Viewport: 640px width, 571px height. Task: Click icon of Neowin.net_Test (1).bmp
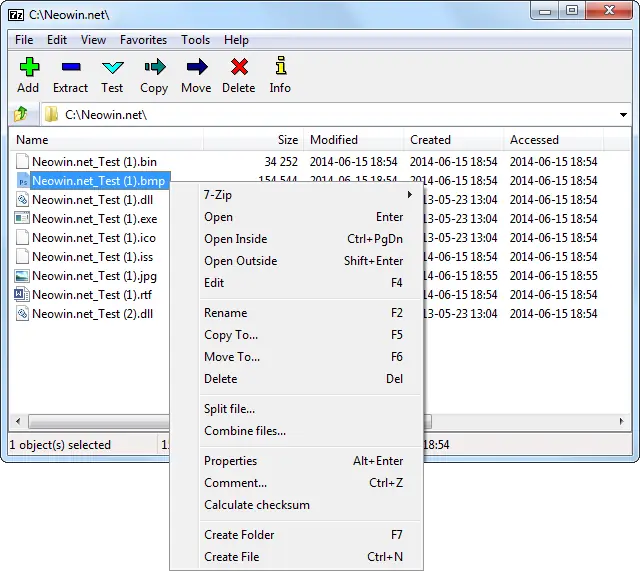[x=22, y=181]
